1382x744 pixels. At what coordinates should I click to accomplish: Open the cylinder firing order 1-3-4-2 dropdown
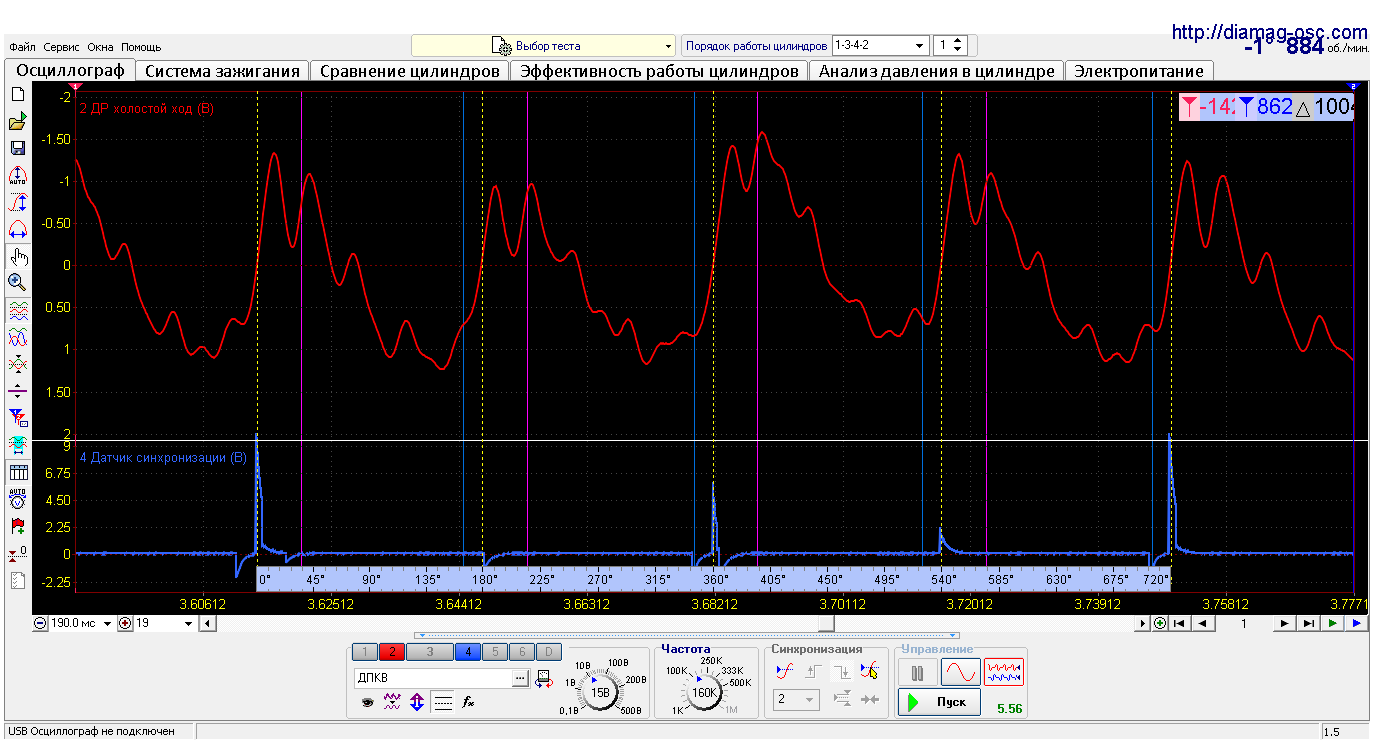(x=880, y=46)
